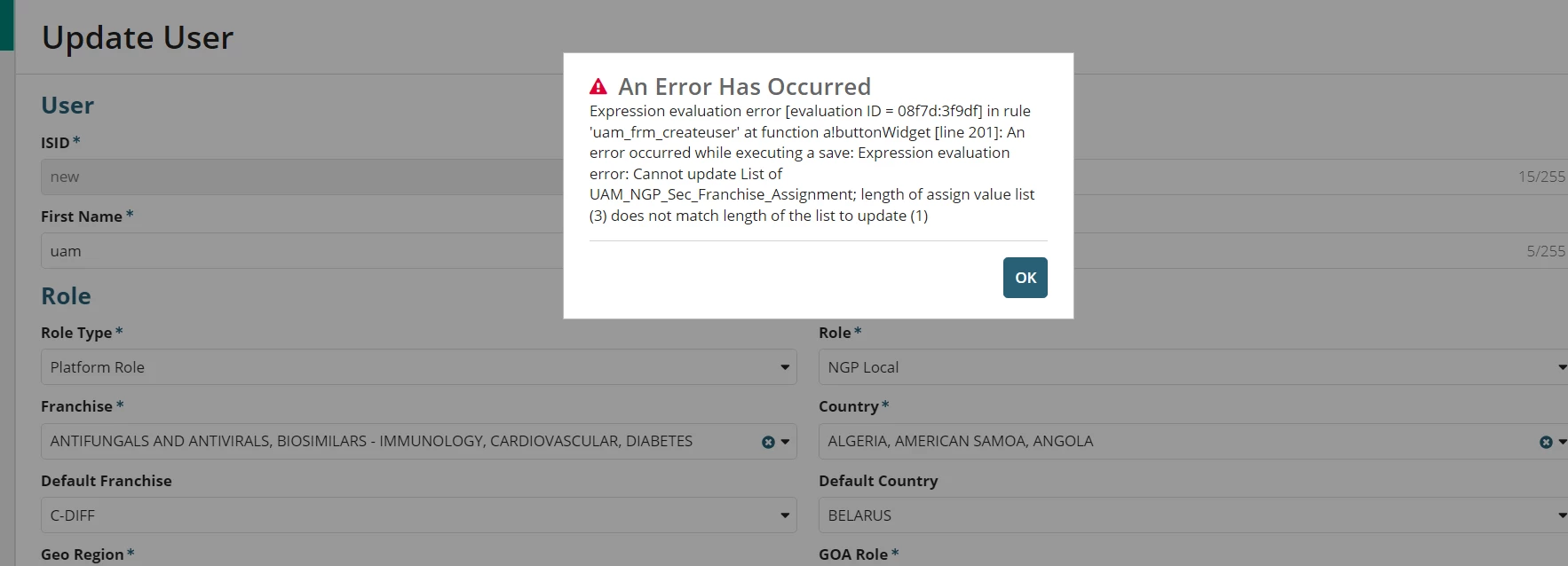Clear Country selections with the x icon
This screenshot has height=566, width=1568.
(1546, 442)
